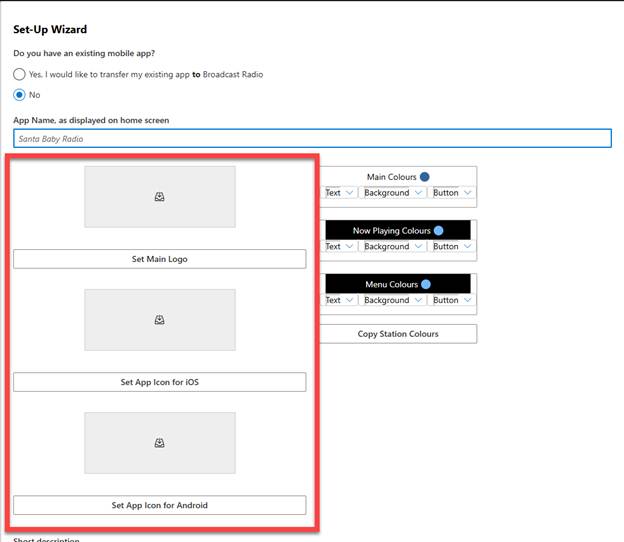
Task: Click the 'Main Colours' header text
Action: pos(392,177)
